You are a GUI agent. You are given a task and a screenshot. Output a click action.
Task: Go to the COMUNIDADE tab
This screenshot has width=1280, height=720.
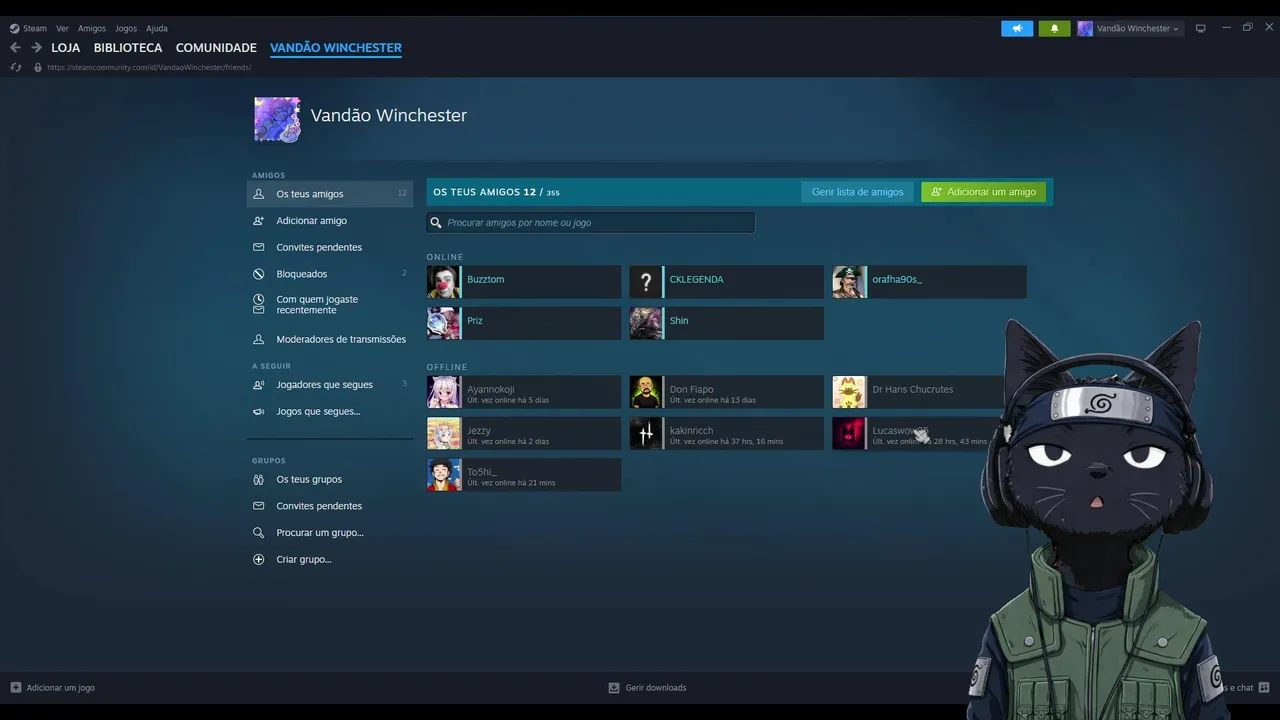click(216, 47)
